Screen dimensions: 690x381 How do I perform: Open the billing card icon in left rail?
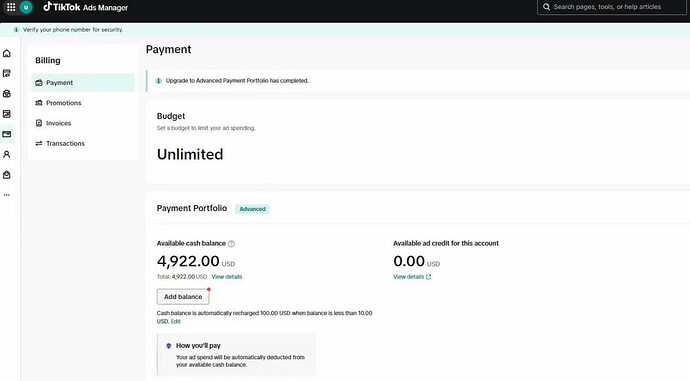point(7,134)
